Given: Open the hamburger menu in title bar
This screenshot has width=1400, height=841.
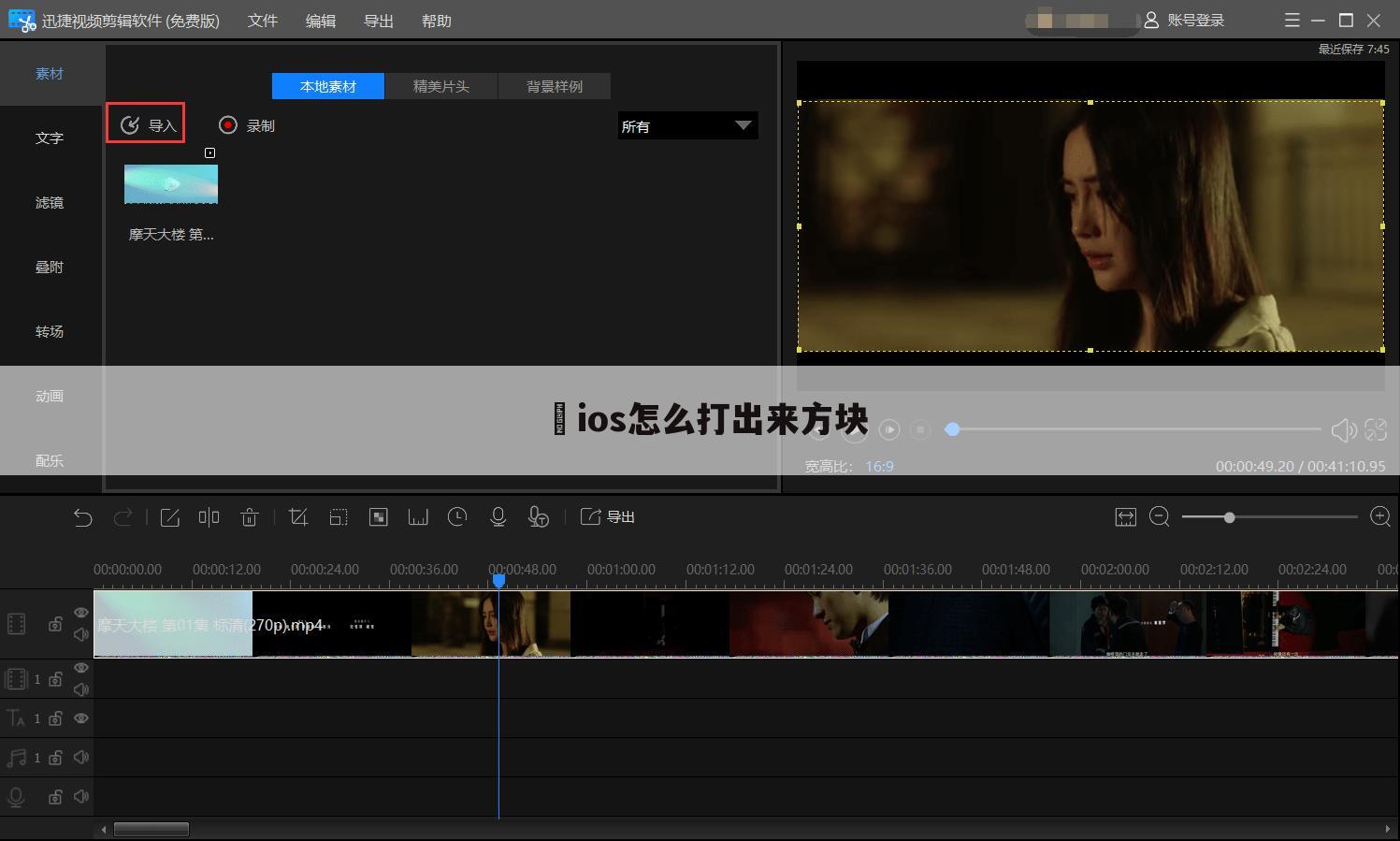Looking at the screenshot, I should [x=1292, y=21].
